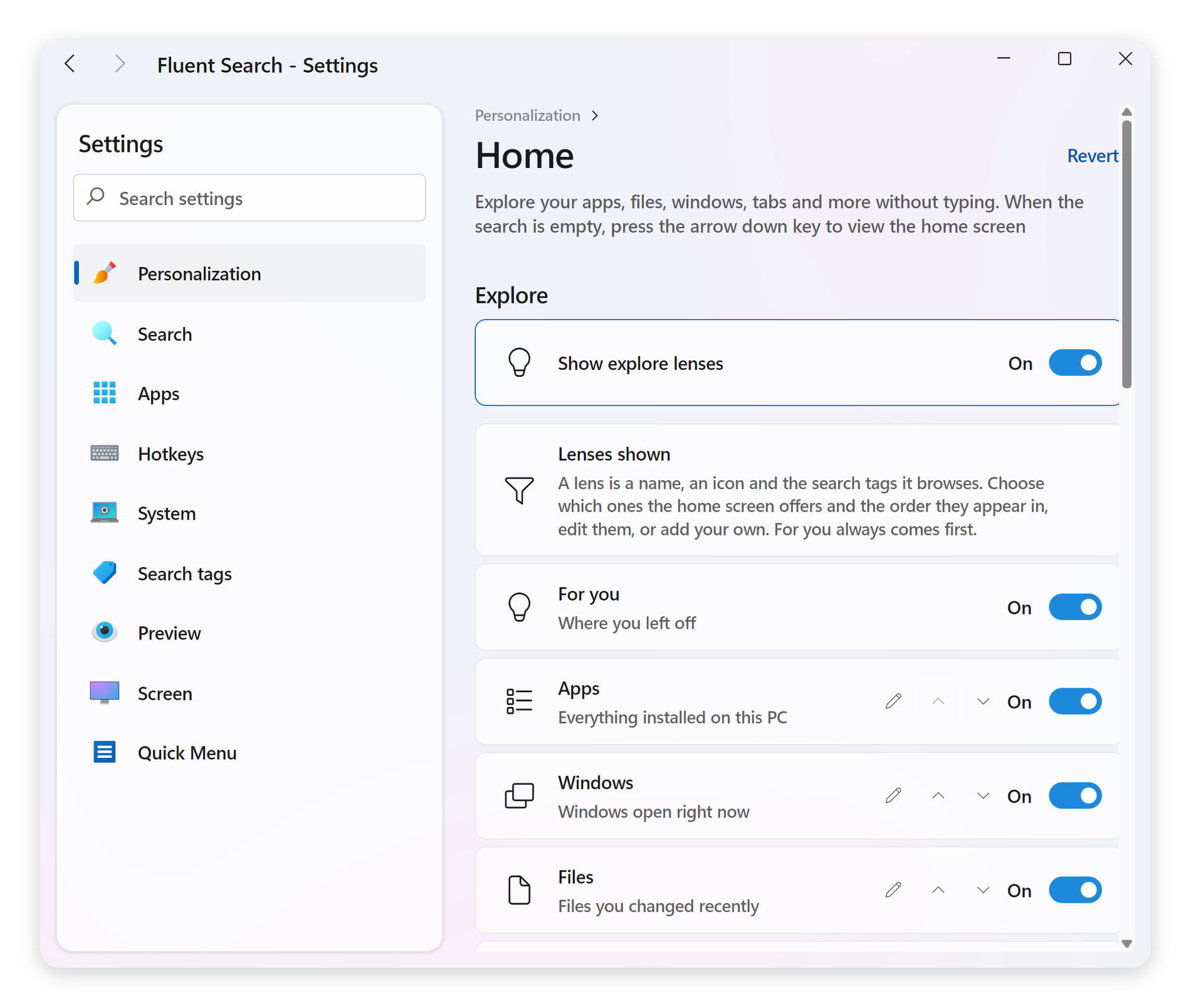The height and width of the screenshot is (1008, 1191).
Task: Move the Windows lens down
Action: (983, 795)
